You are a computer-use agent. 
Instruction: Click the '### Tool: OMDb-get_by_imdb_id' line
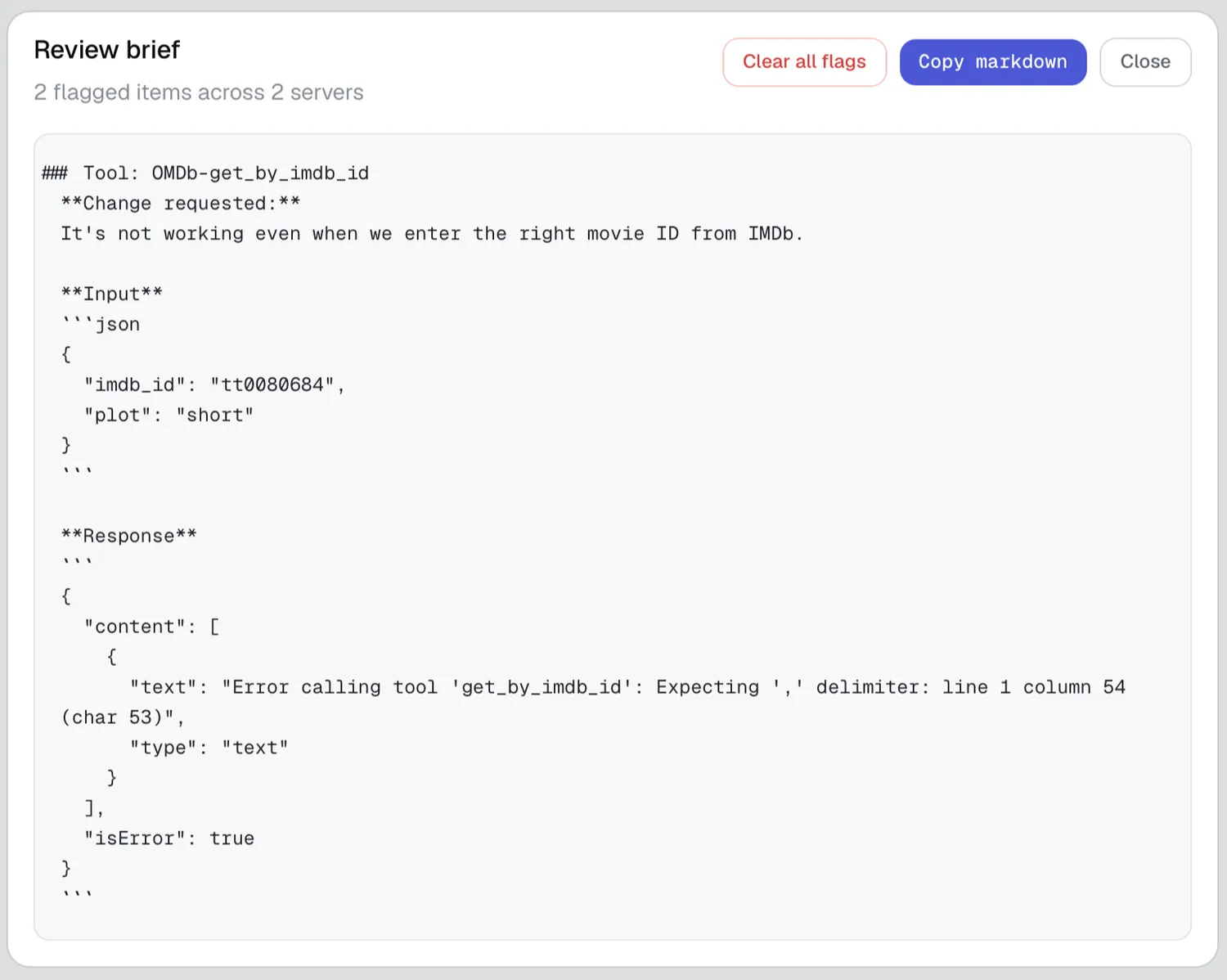(x=205, y=173)
